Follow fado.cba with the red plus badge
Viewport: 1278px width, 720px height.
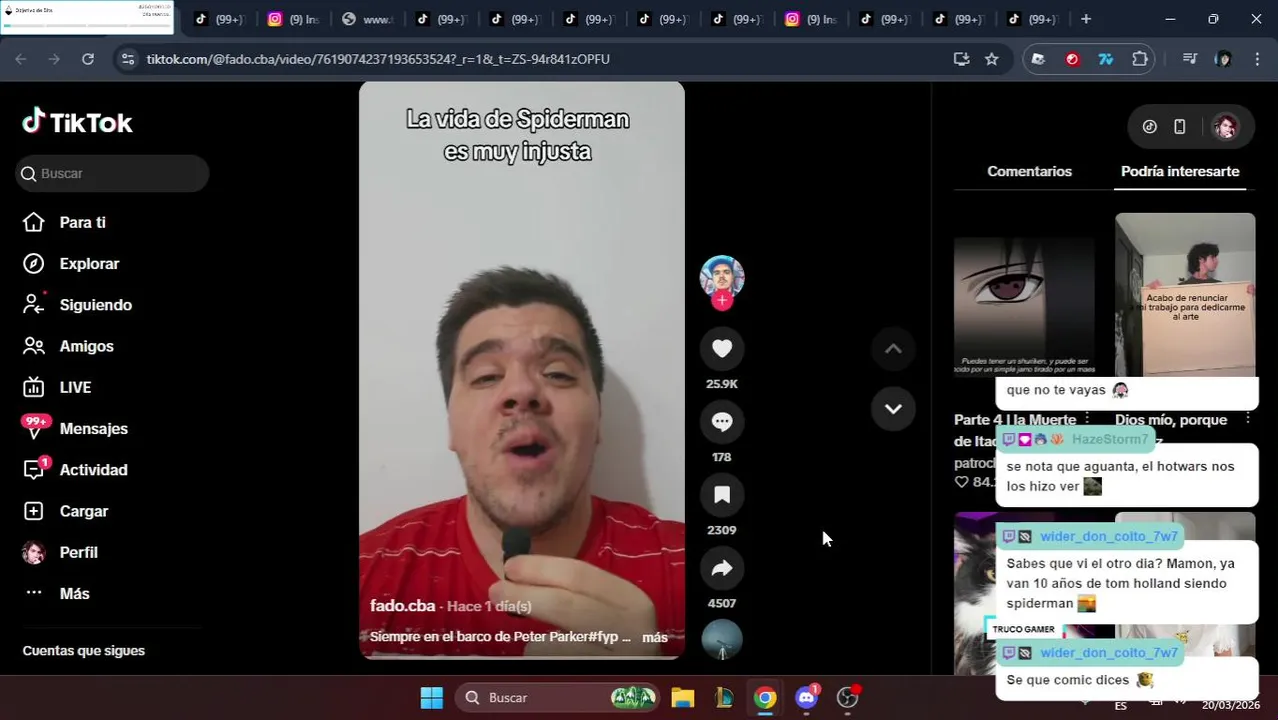pos(722,300)
